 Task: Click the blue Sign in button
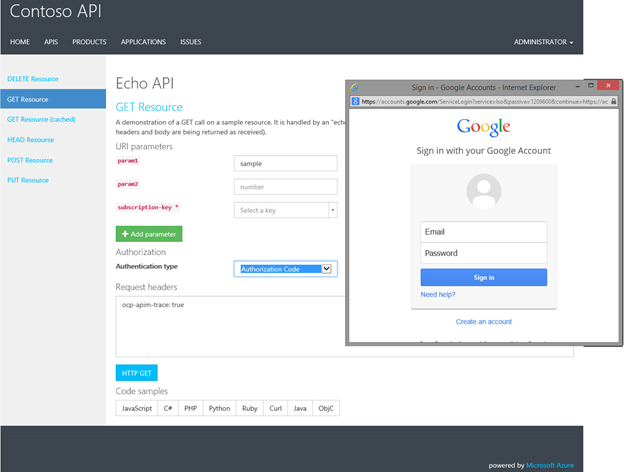484,277
